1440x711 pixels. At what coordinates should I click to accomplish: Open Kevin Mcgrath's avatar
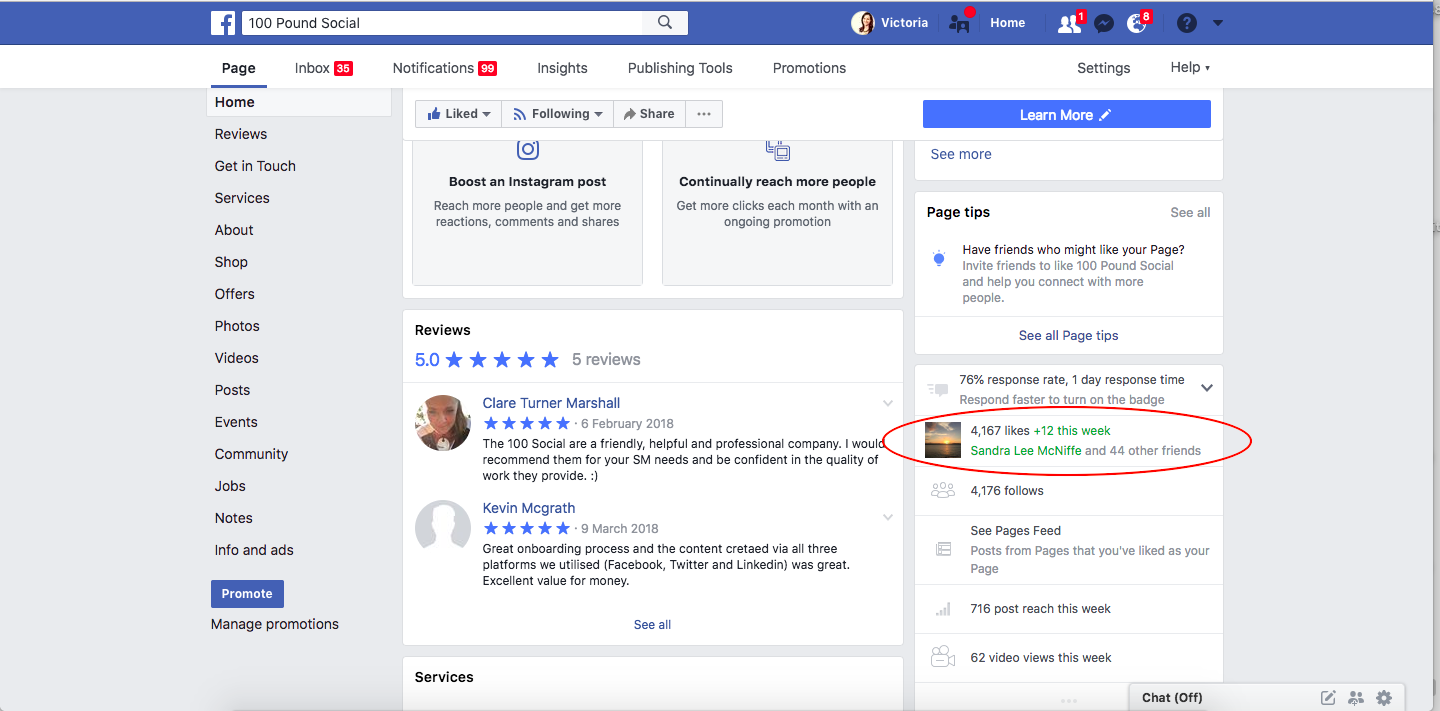(443, 527)
